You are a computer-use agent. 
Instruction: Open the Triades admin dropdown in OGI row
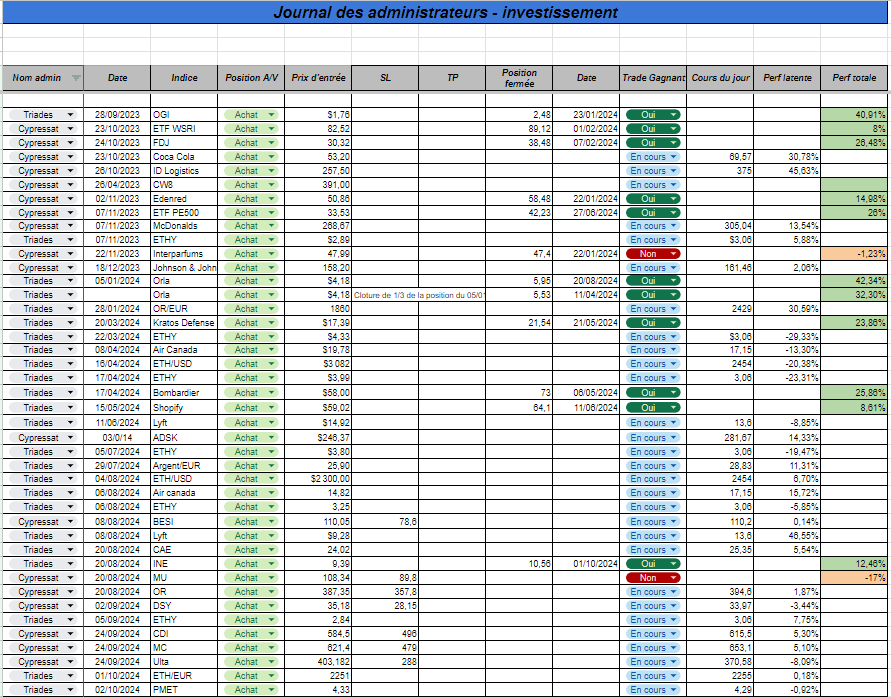[43, 115]
